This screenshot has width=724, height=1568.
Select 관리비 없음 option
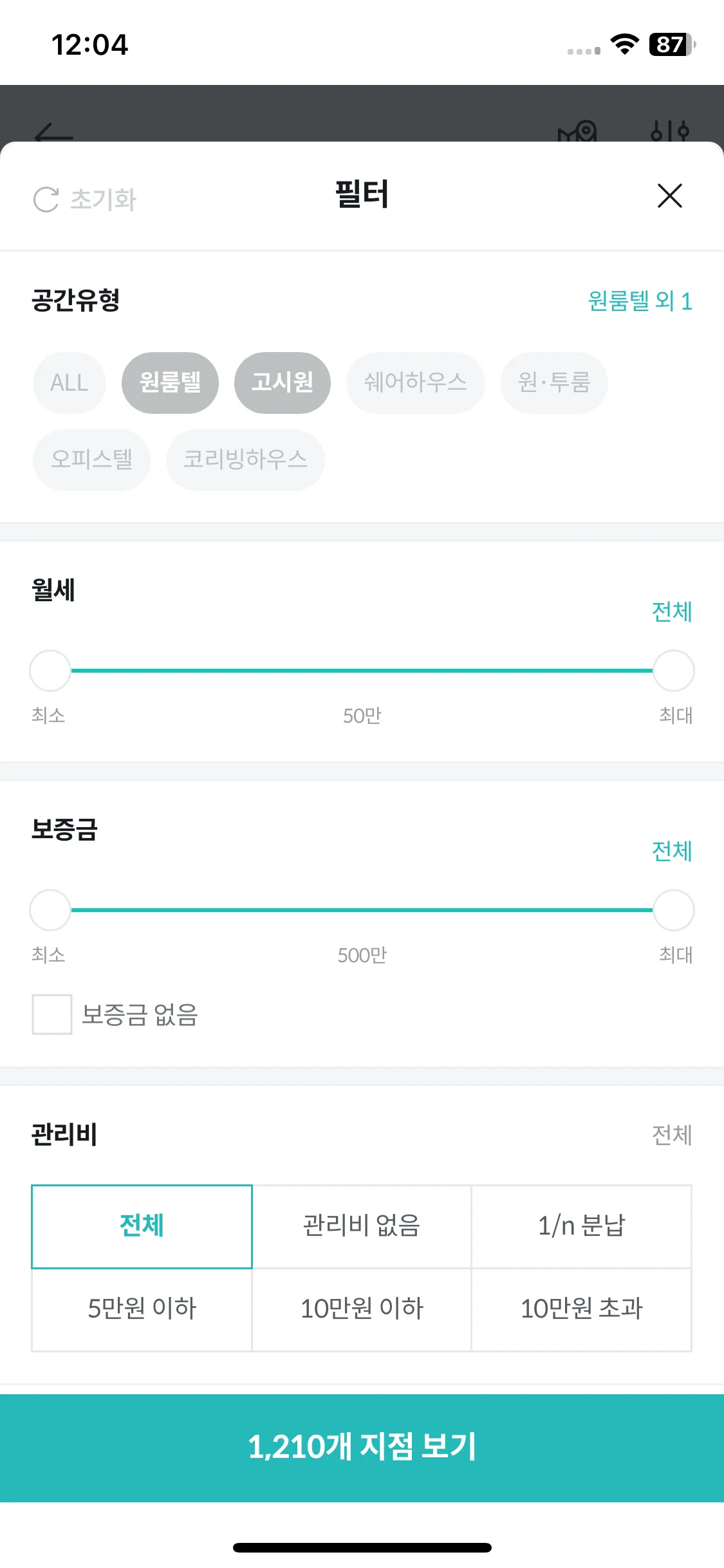point(362,1226)
